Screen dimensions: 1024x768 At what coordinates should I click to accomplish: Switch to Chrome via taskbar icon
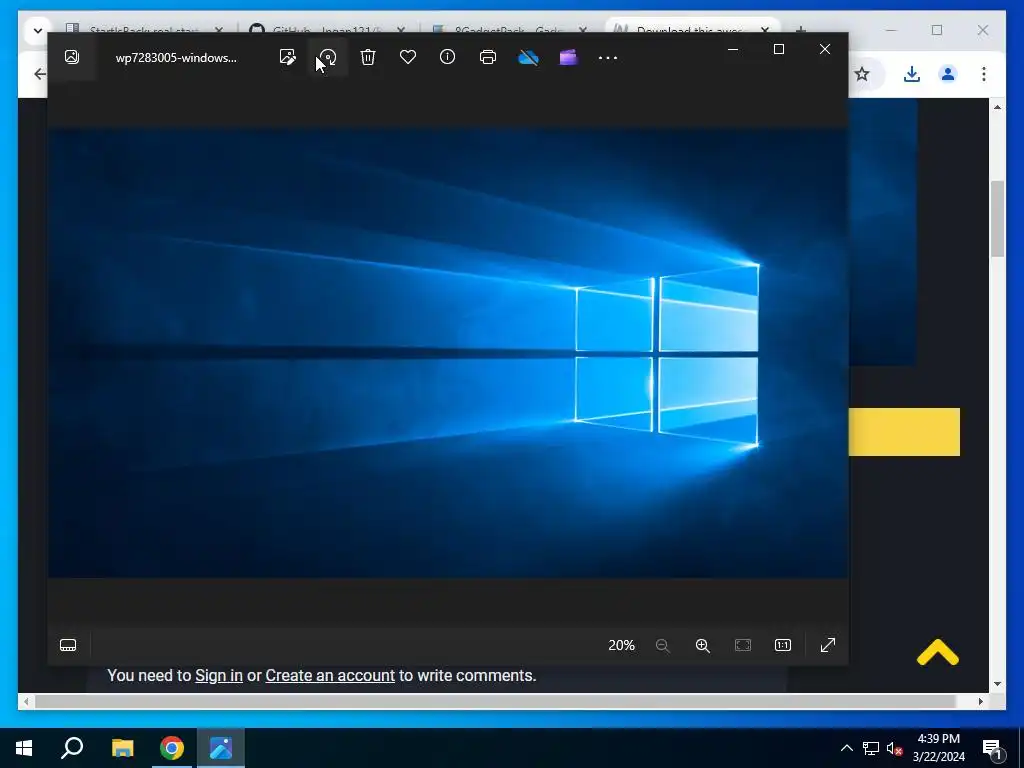(172, 748)
